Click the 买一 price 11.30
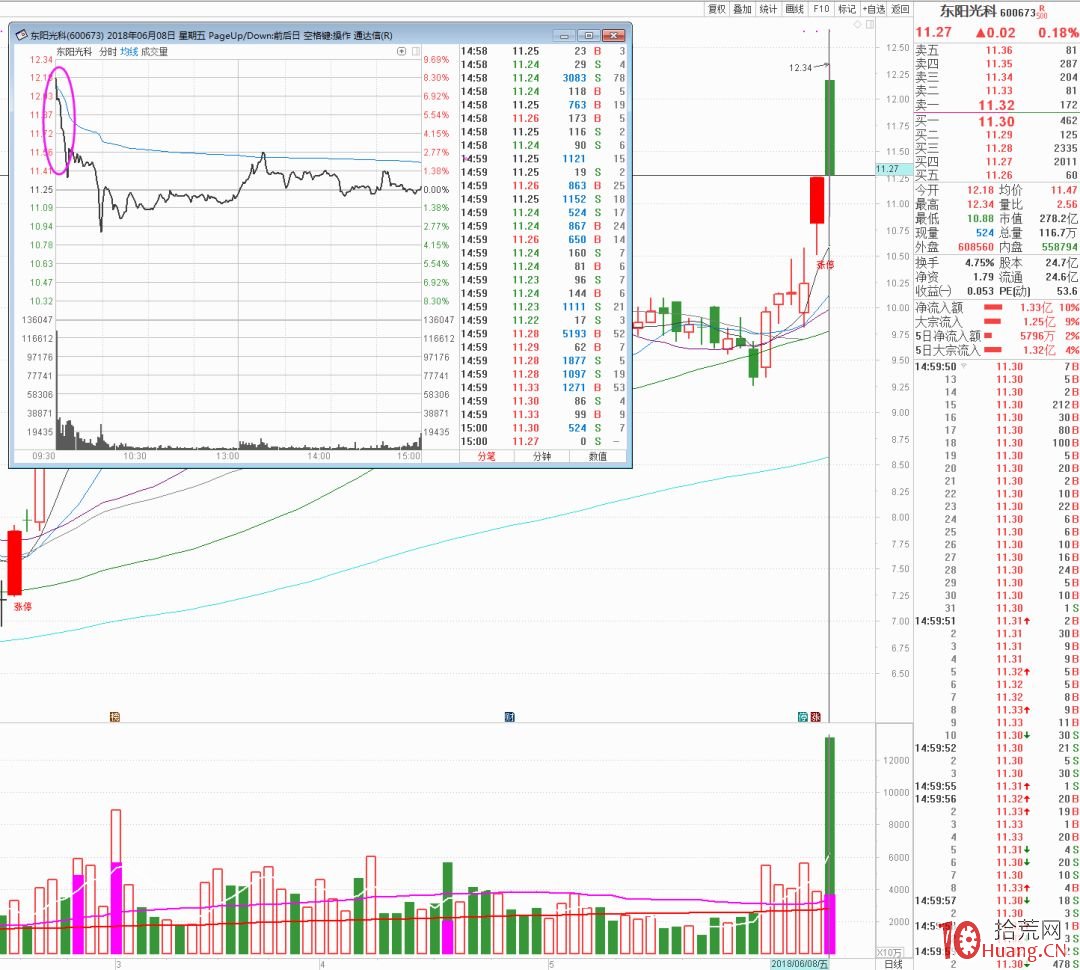Image resolution: width=1080 pixels, height=970 pixels. pyautogui.click(x=996, y=121)
